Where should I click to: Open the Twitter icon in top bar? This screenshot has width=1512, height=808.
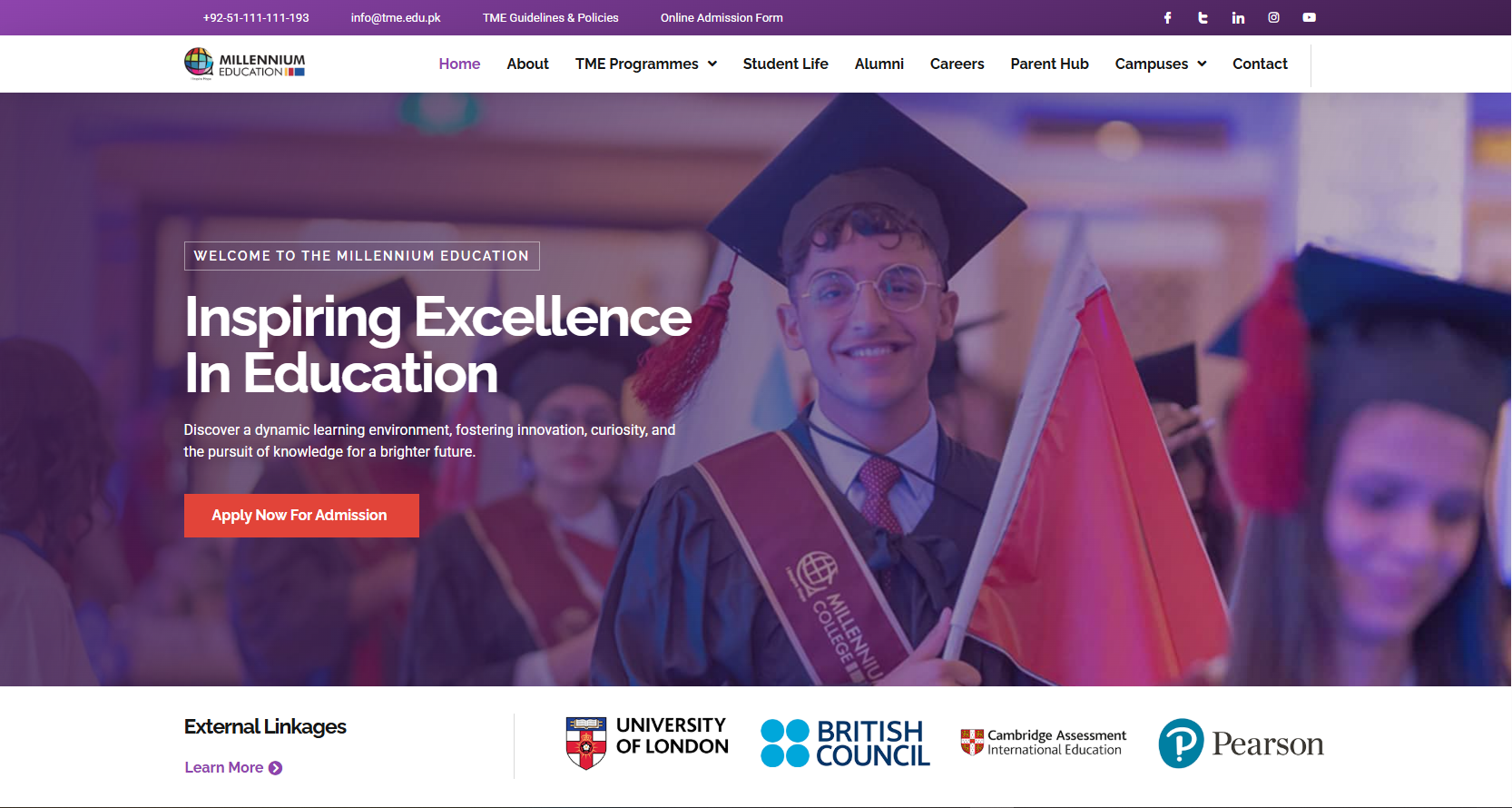click(x=1203, y=17)
